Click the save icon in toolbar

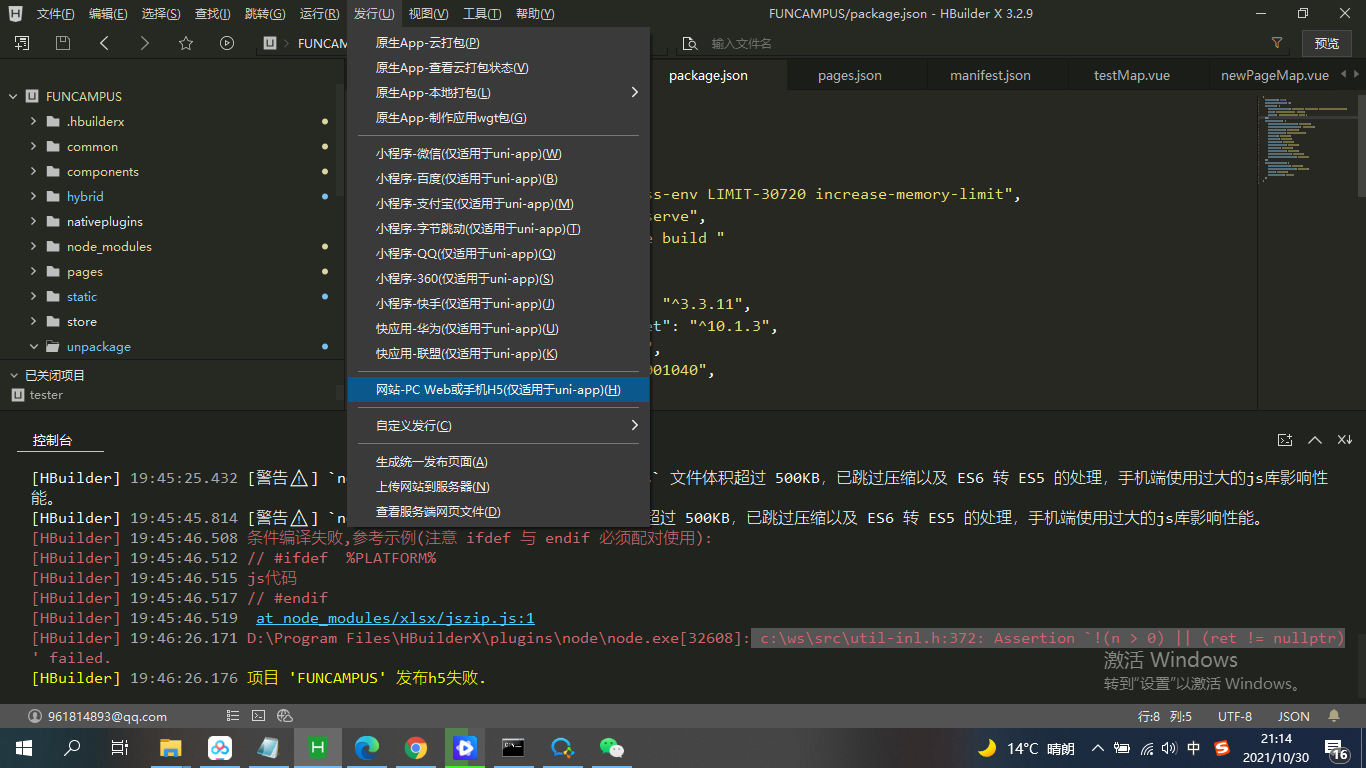63,43
